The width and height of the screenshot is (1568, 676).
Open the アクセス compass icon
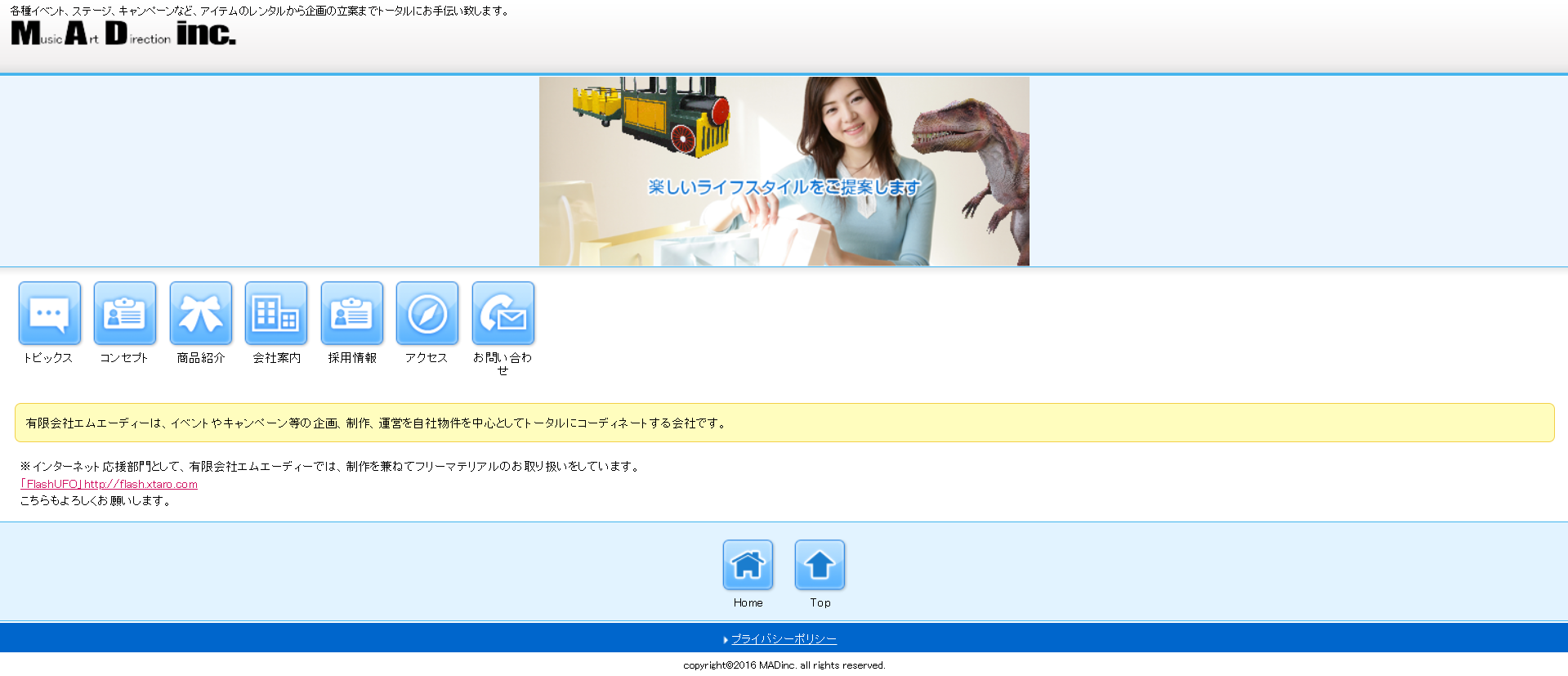[x=427, y=313]
